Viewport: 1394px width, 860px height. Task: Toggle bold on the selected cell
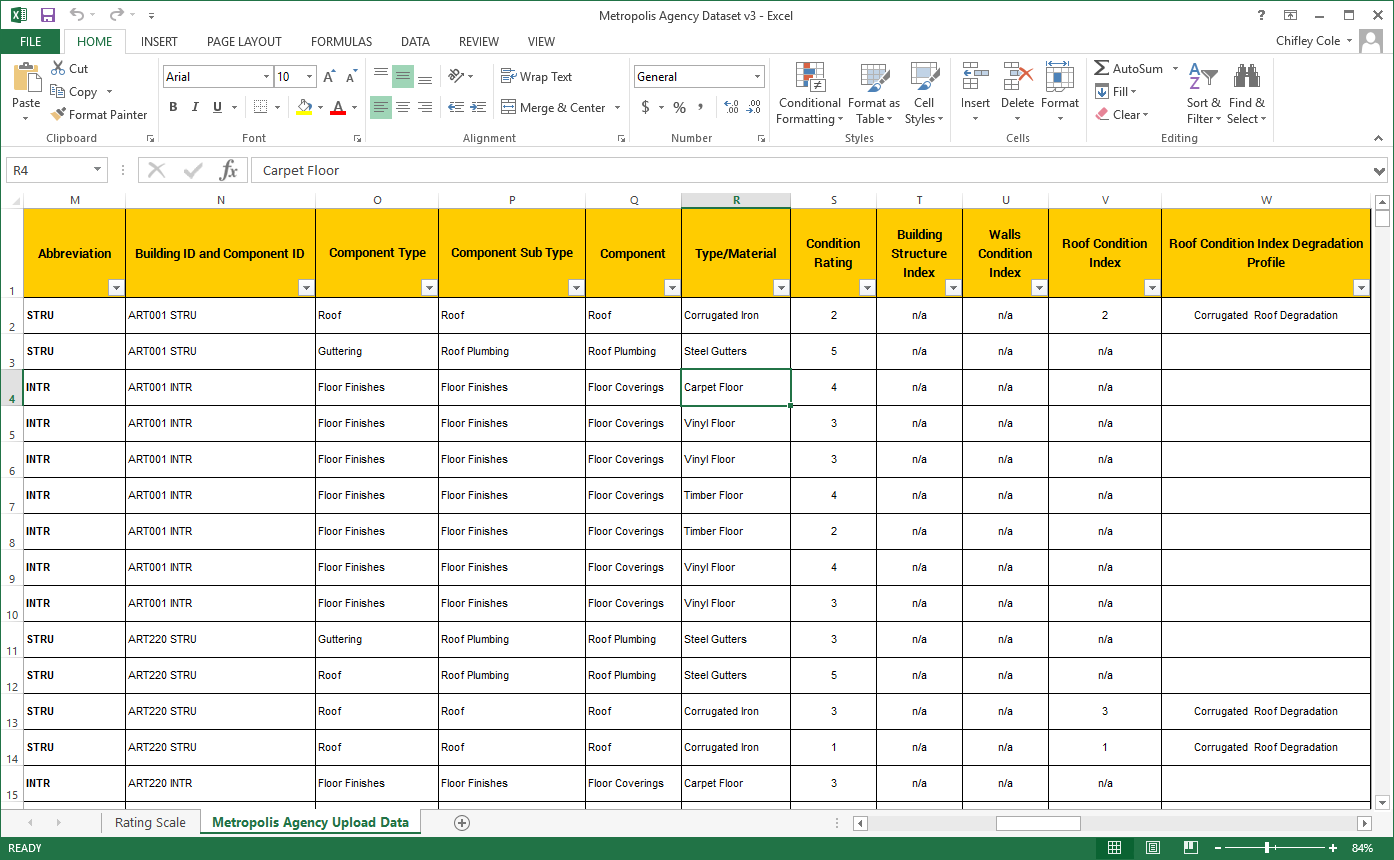click(x=172, y=107)
